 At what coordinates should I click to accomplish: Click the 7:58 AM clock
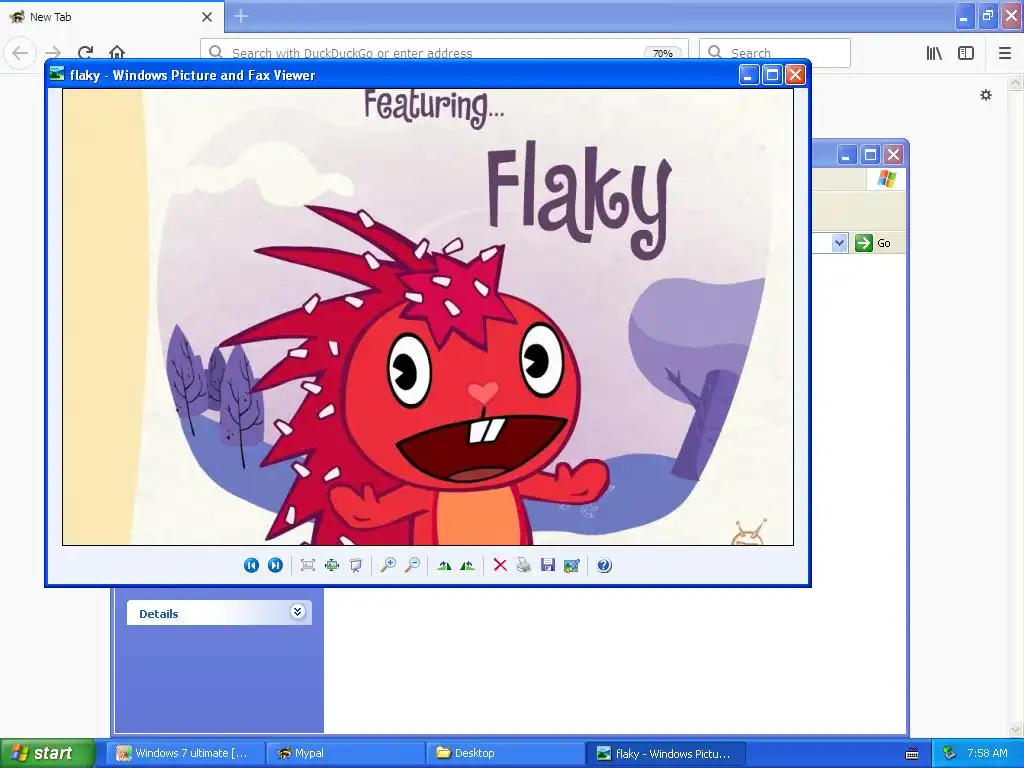[x=987, y=753]
